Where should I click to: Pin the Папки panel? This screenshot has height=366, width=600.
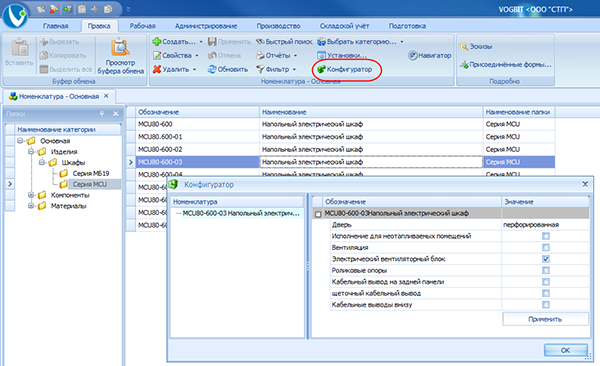[x=102, y=114]
